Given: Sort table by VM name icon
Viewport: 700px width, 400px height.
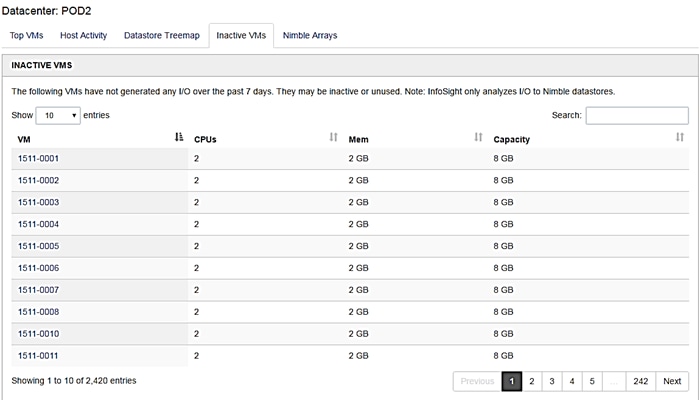Looking at the screenshot, I should 179,137.
